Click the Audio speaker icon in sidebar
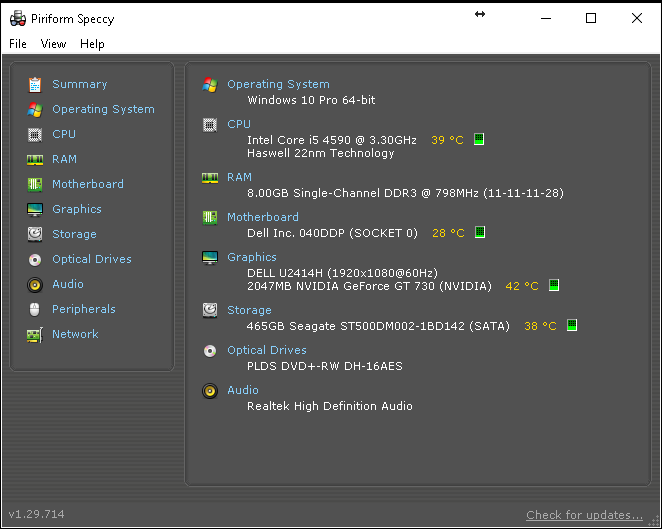 pos(35,284)
